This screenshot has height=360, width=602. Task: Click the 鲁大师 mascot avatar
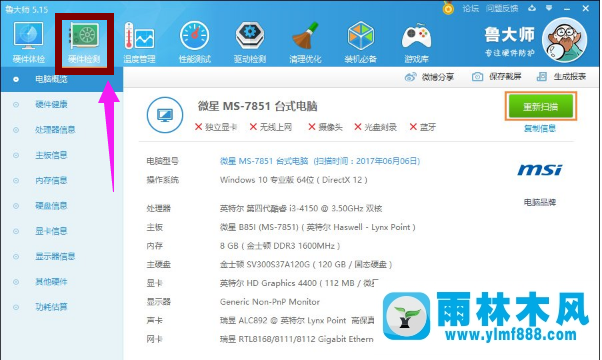tap(564, 40)
